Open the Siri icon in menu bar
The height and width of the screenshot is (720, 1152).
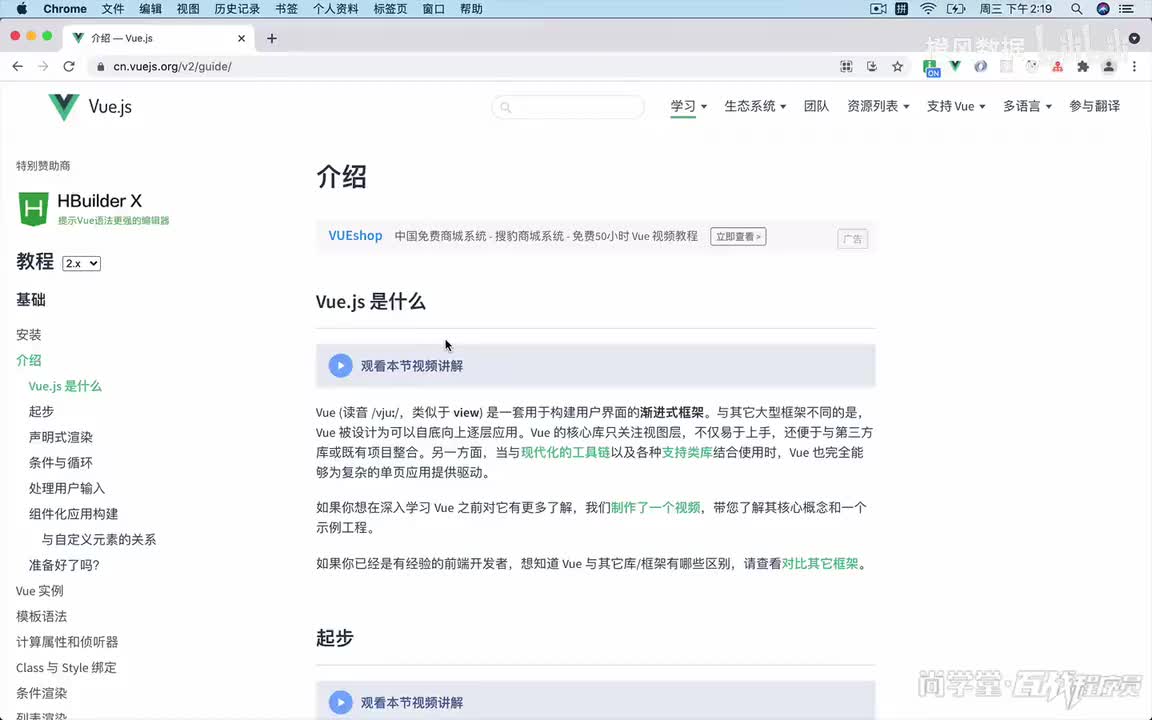coord(1103,9)
